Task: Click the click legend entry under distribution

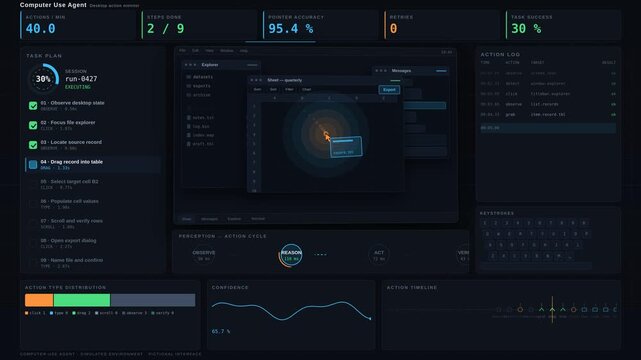Action: pyautogui.click(x=35, y=313)
